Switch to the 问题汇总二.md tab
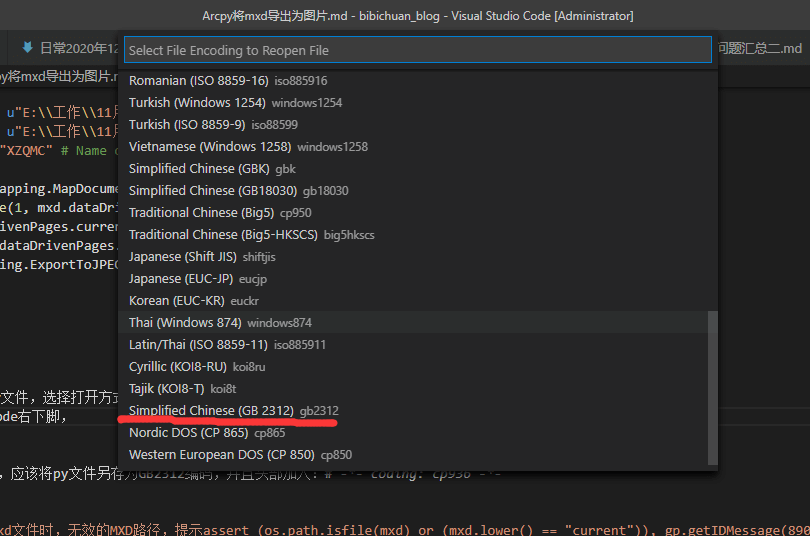Image resolution: width=810 pixels, height=536 pixels. pyautogui.click(x=760, y=48)
